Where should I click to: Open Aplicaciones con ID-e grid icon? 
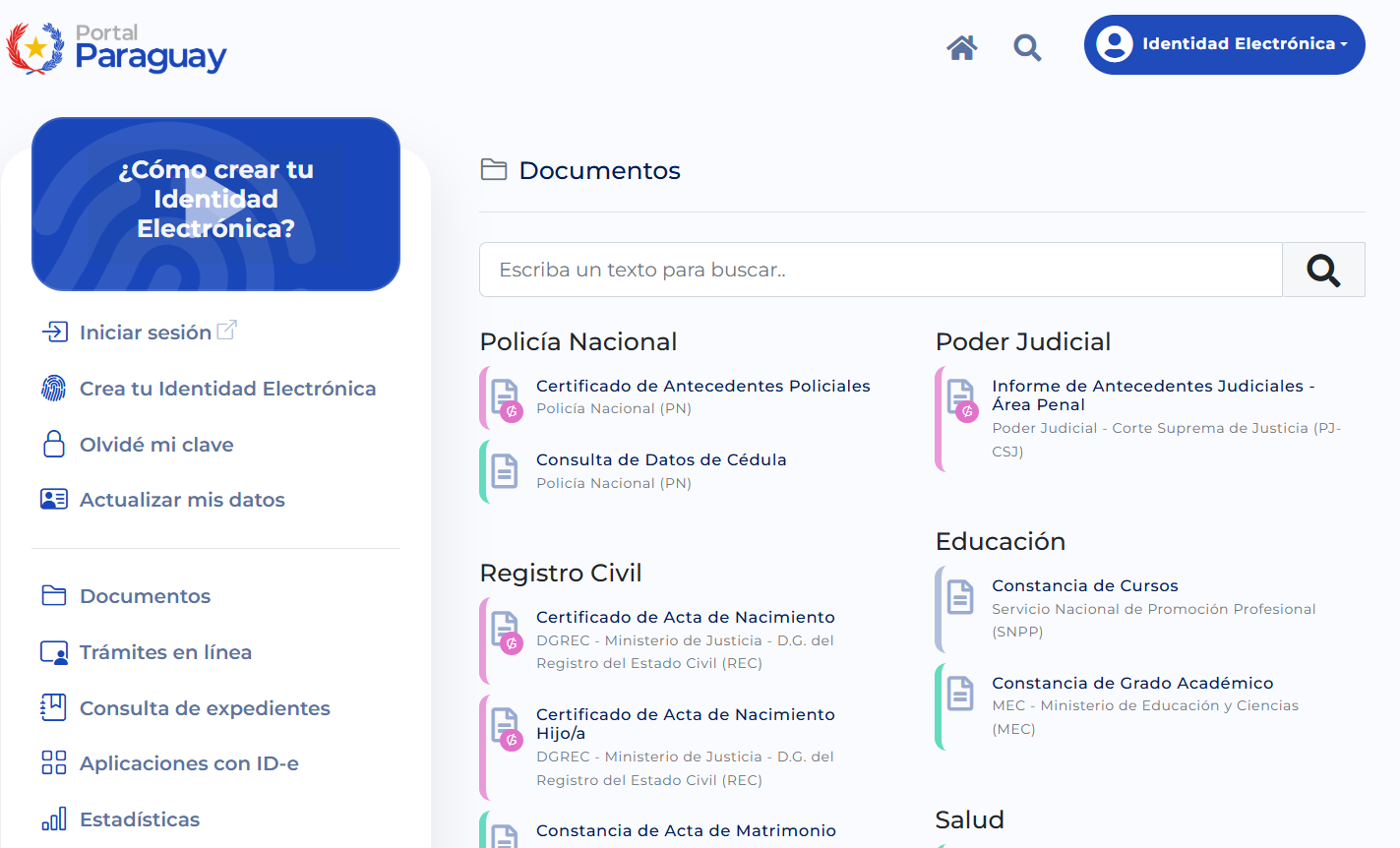pos(53,763)
